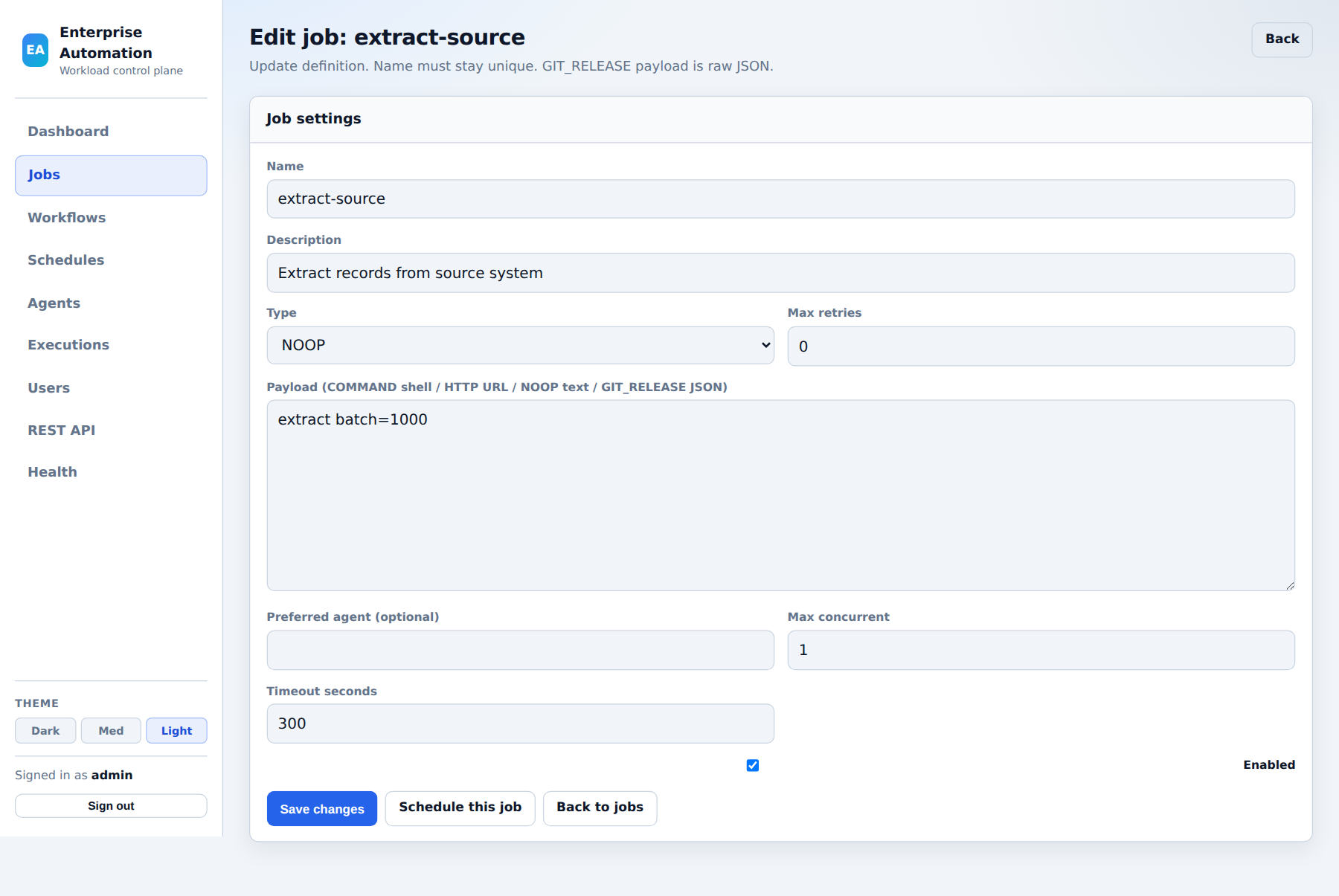Switch theme to Dark
The image size is (1339, 896).
tap(45, 731)
